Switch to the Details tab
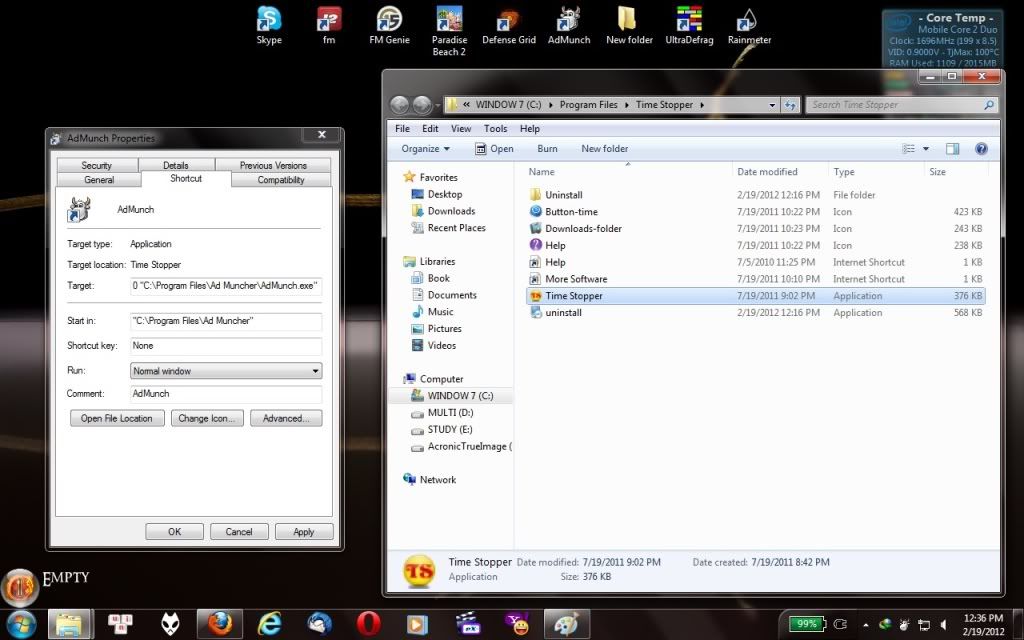This screenshot has width=1024, height=640. coord(176,165)
